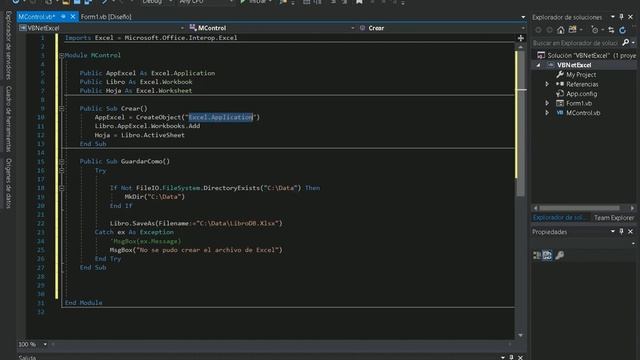Open Explorador de soluciones window position menu

coord(613,17)
